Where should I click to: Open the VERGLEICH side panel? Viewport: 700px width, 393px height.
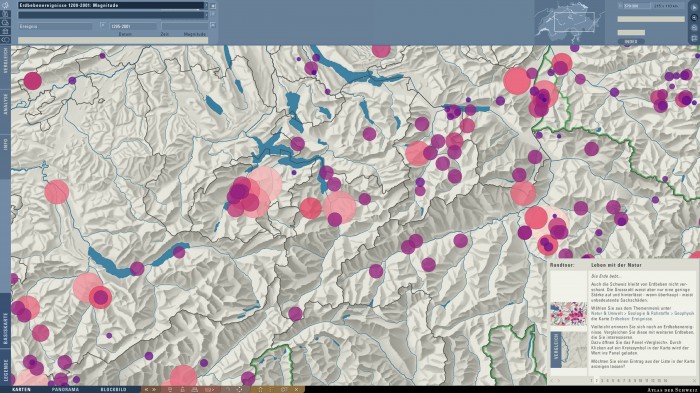pos(5,62)
